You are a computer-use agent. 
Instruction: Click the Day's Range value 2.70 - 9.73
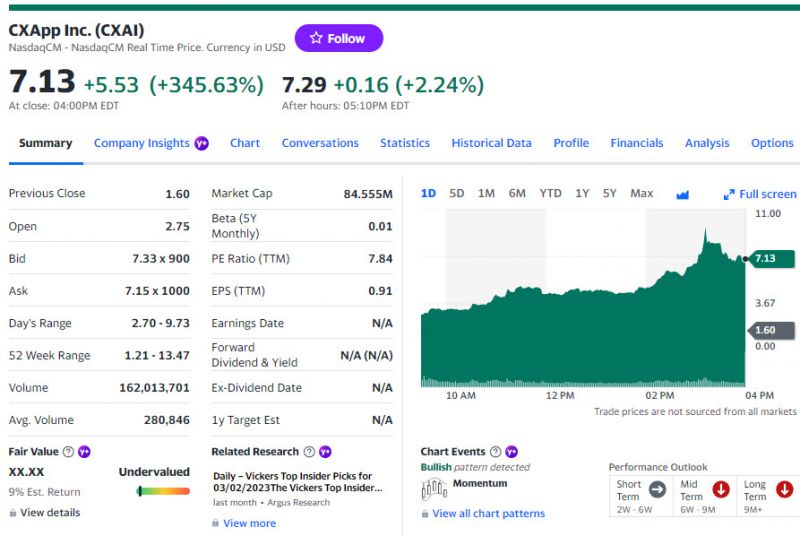160,323
